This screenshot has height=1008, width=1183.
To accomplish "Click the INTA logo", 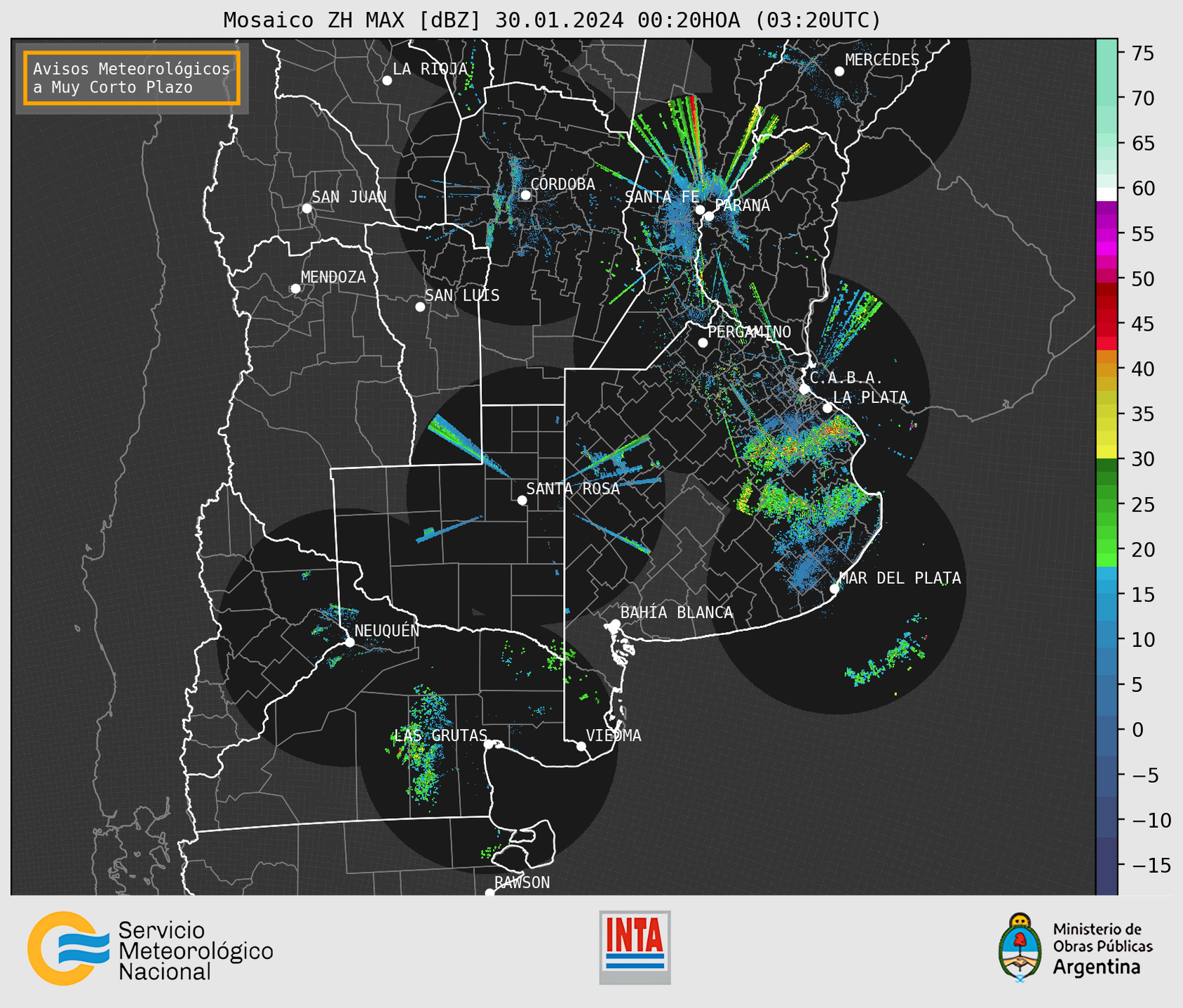I will 635,947.
